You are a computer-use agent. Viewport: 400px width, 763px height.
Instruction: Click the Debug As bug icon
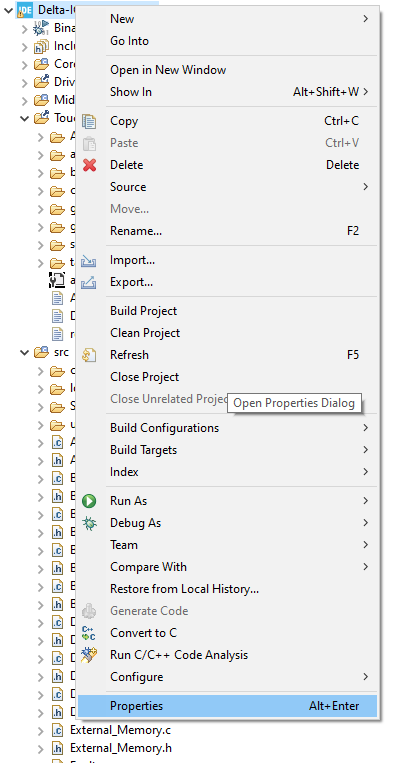point(89,523)
